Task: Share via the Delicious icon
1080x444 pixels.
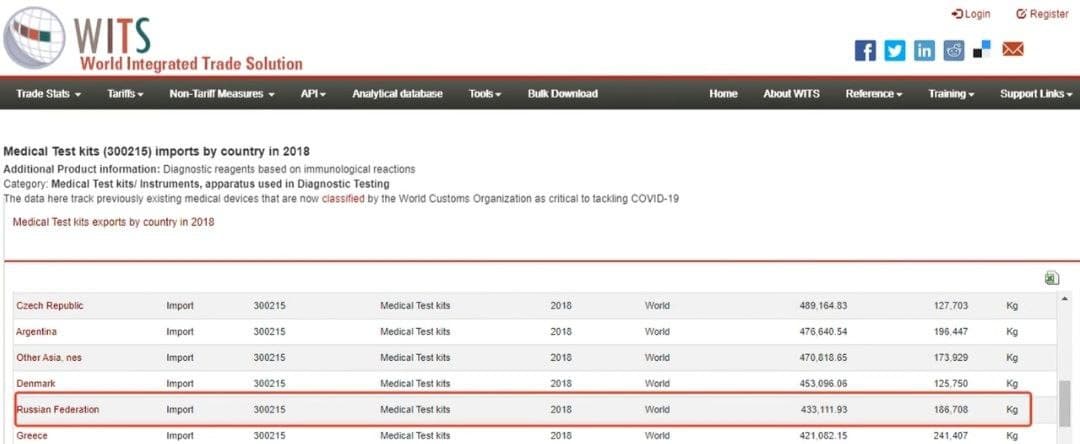Action: pos(982,49)
